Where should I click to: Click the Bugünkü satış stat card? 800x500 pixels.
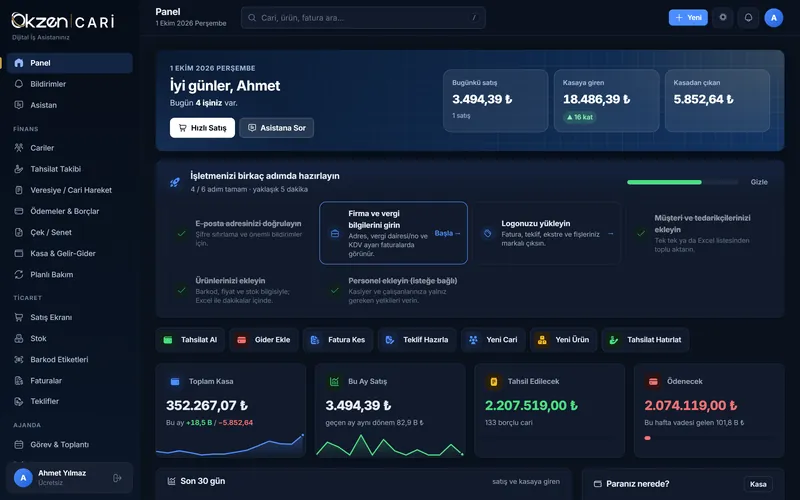tap(495, 101)
